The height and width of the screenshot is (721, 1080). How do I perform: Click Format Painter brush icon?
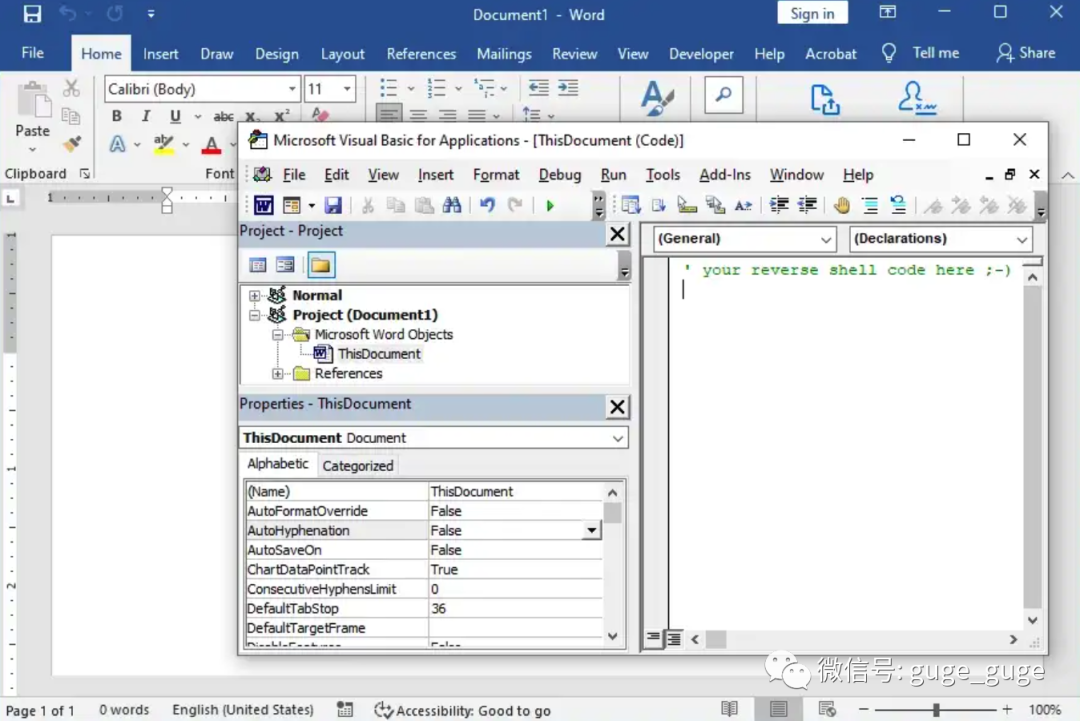coord(72,145)
